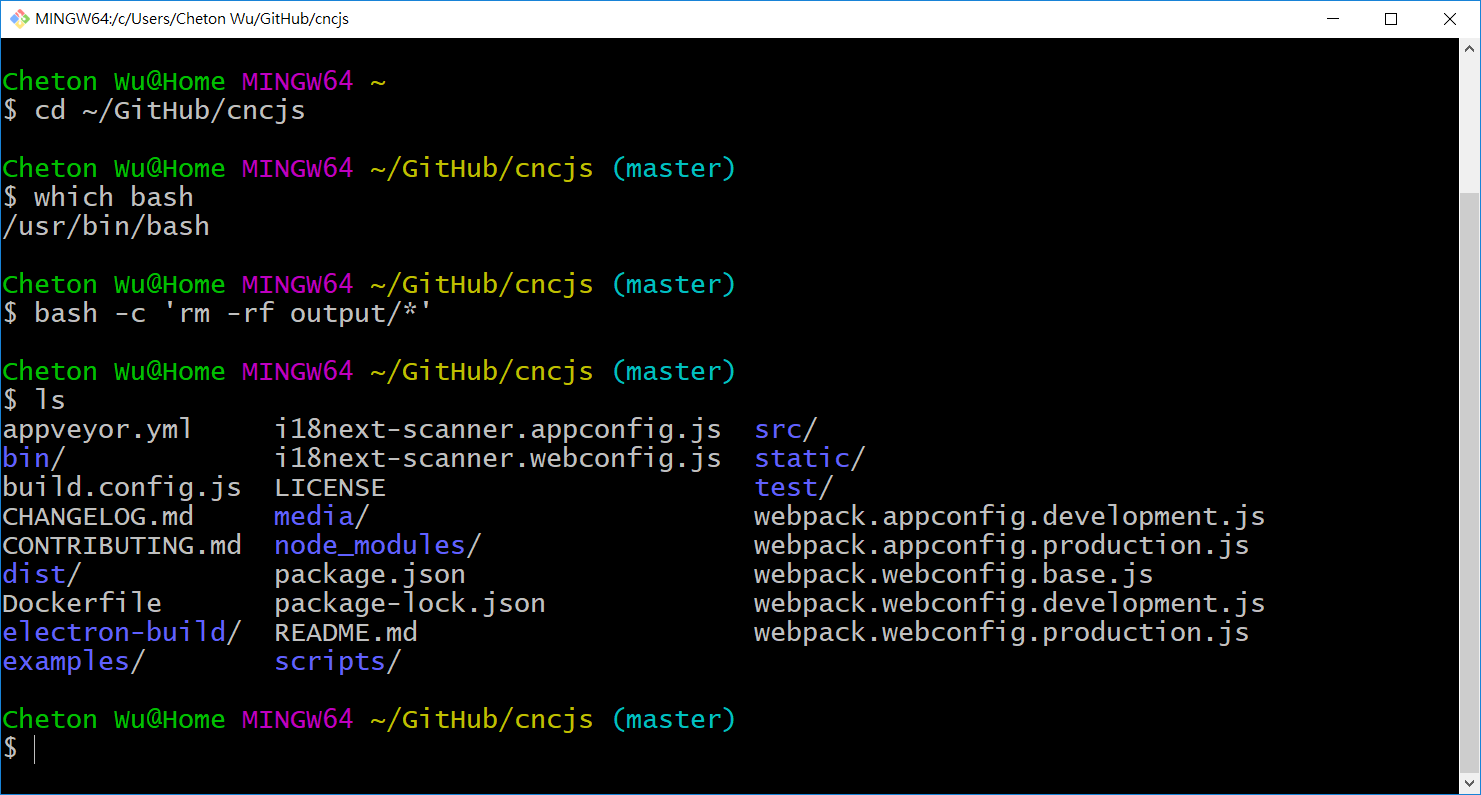Click the LICENSE file name
Screen dimensions: 1481x795
(x=329, y=488)
